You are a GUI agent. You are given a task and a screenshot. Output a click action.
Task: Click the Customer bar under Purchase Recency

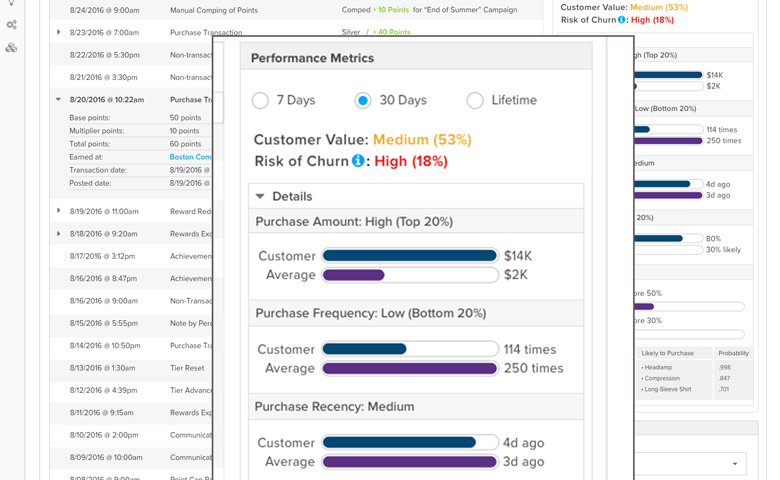[x=410, y=443]
